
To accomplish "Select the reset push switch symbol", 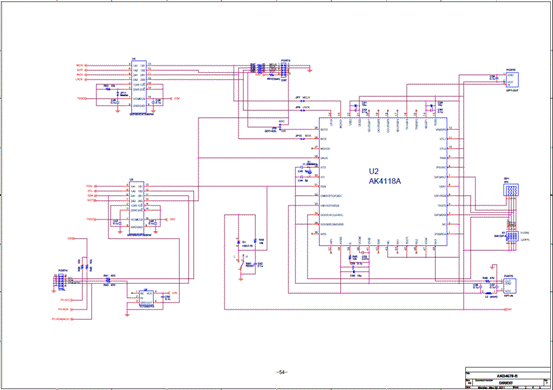I will (x=242, y=263).
